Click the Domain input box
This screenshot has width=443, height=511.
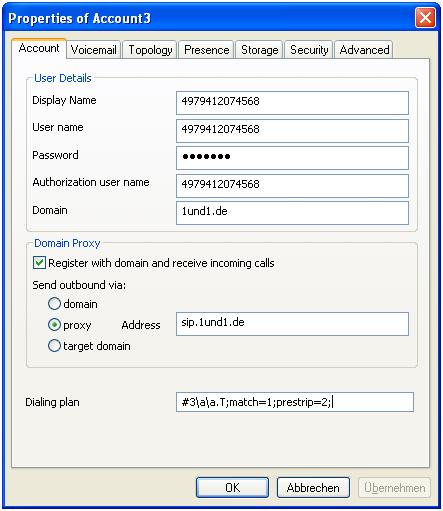click(x=292, y=213)
